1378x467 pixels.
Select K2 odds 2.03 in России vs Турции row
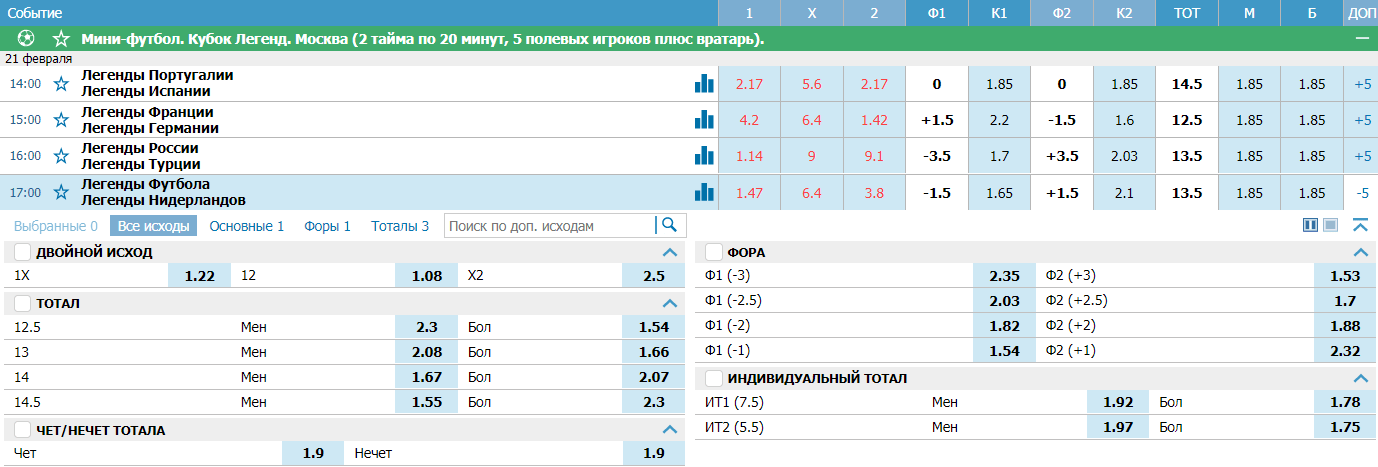point(1124,156)
